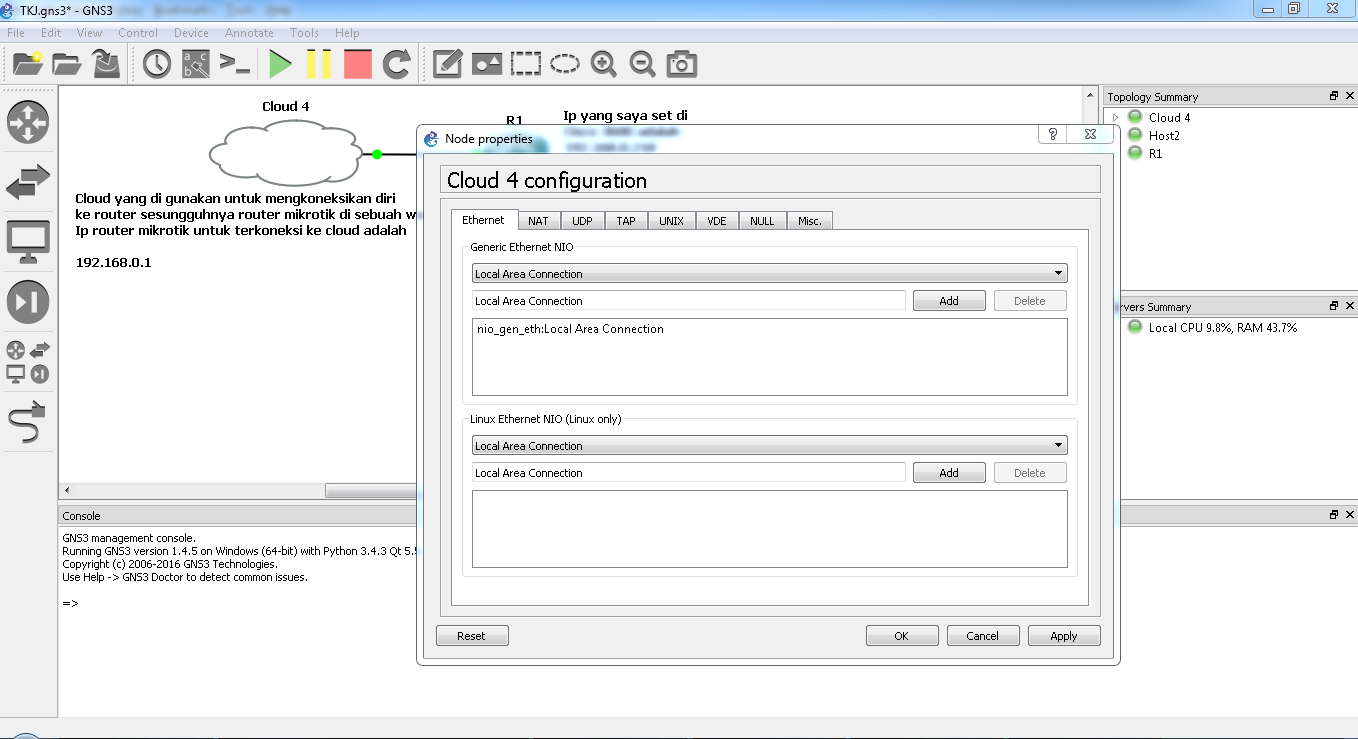Zoom in on the topology canvas

coord(604,64)
